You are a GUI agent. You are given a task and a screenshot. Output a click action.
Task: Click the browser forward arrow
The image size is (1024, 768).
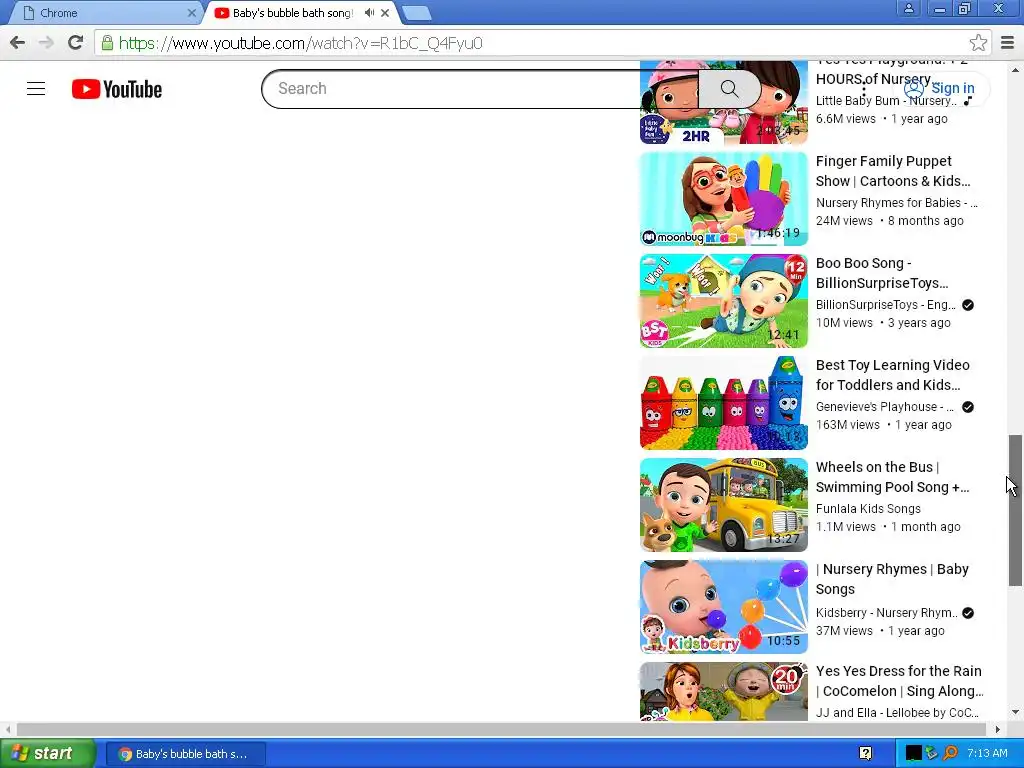(46, 43)
